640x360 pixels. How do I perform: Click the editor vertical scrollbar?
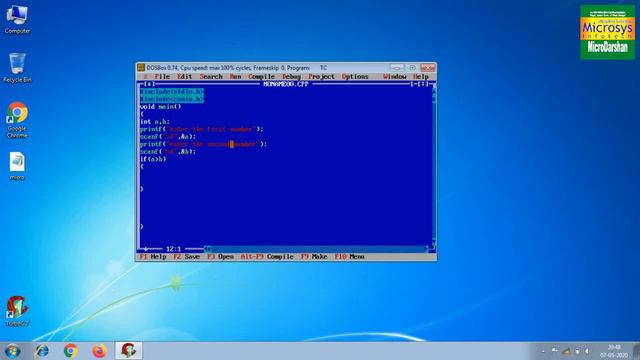coord(433,165)
